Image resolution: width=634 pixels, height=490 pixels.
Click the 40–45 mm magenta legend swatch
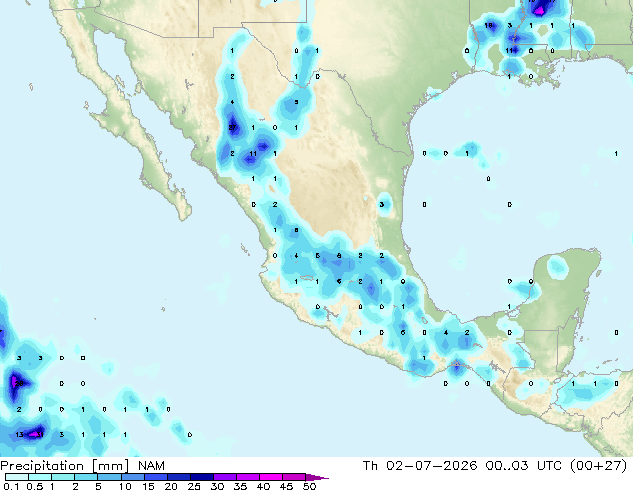(271, 477)
